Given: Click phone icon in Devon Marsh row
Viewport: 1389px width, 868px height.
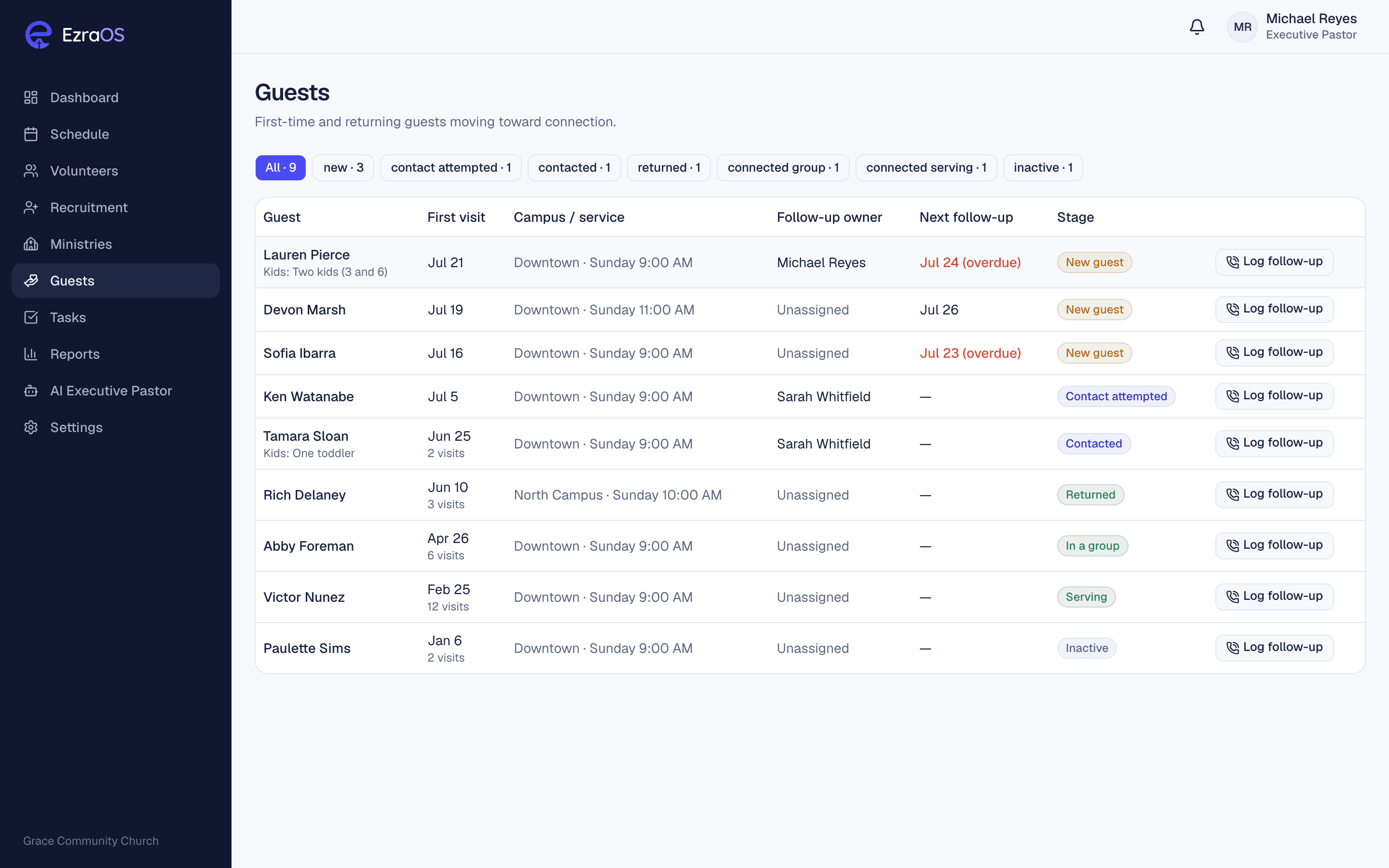Looking at the screenshot, I should coord(1232,309).
